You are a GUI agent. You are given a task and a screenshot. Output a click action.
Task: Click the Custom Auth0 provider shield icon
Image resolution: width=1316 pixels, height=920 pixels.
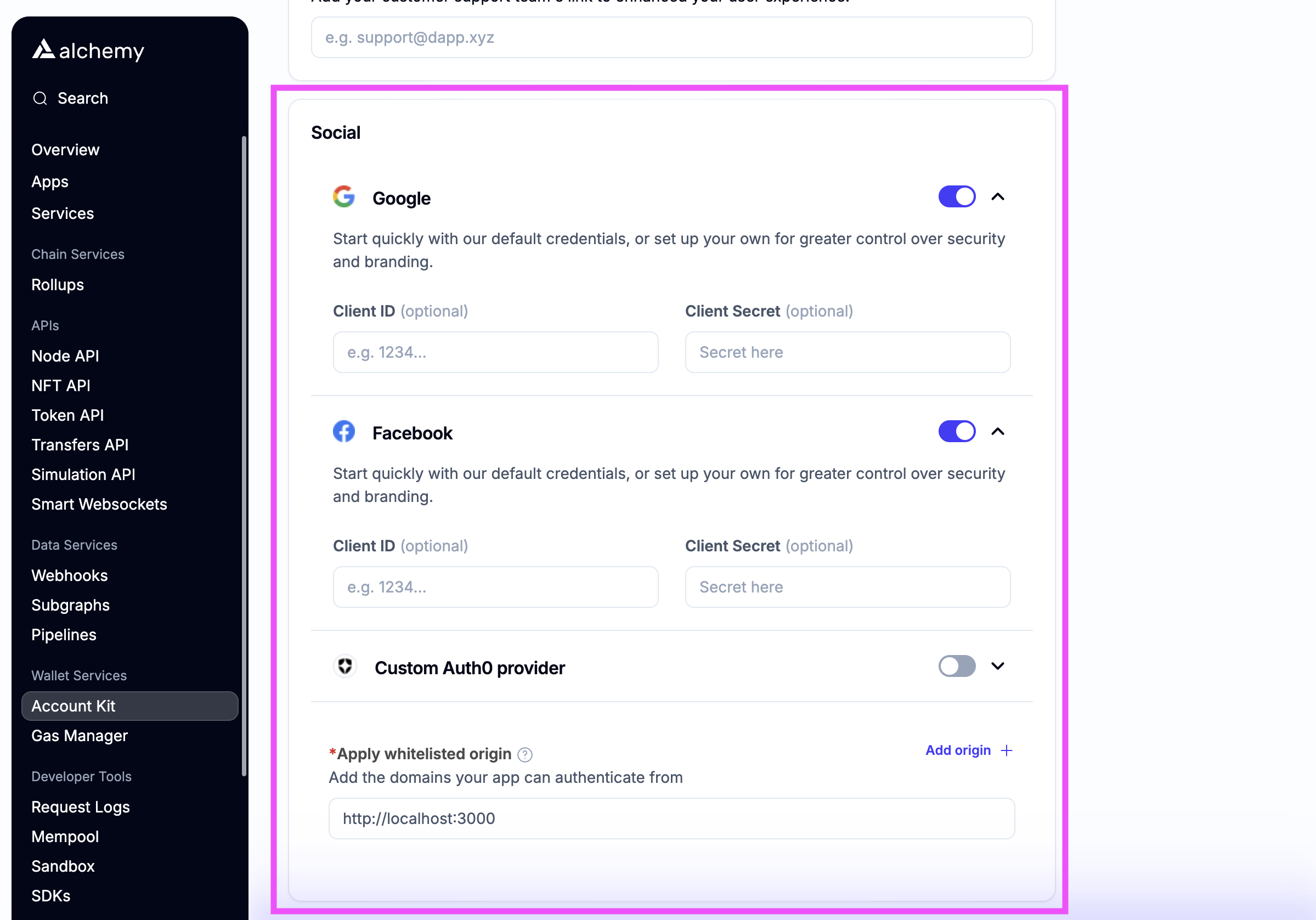pyautogui.click(x=344, y=666)
